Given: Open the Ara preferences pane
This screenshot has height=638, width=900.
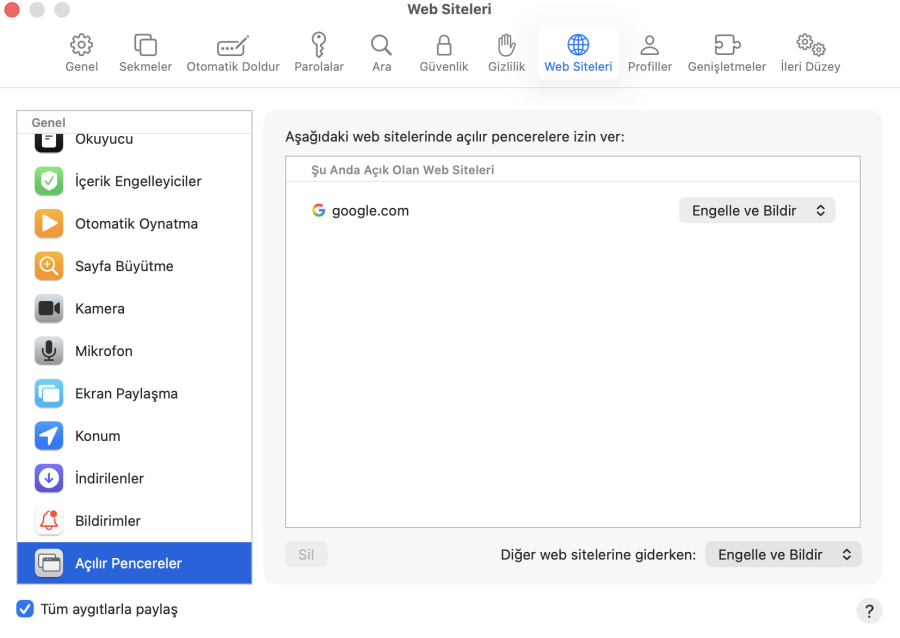Looking at the screenshot, I should (x=381, y=51).
